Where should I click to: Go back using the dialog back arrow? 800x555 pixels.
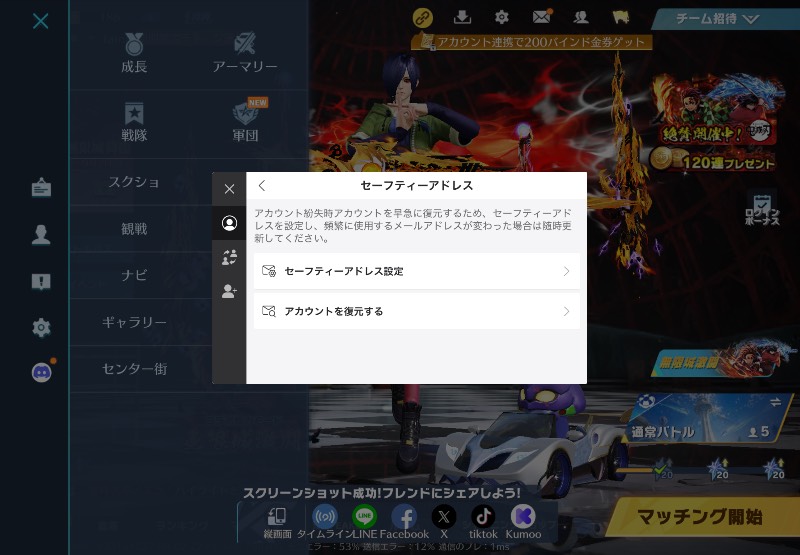coord(262,186)
